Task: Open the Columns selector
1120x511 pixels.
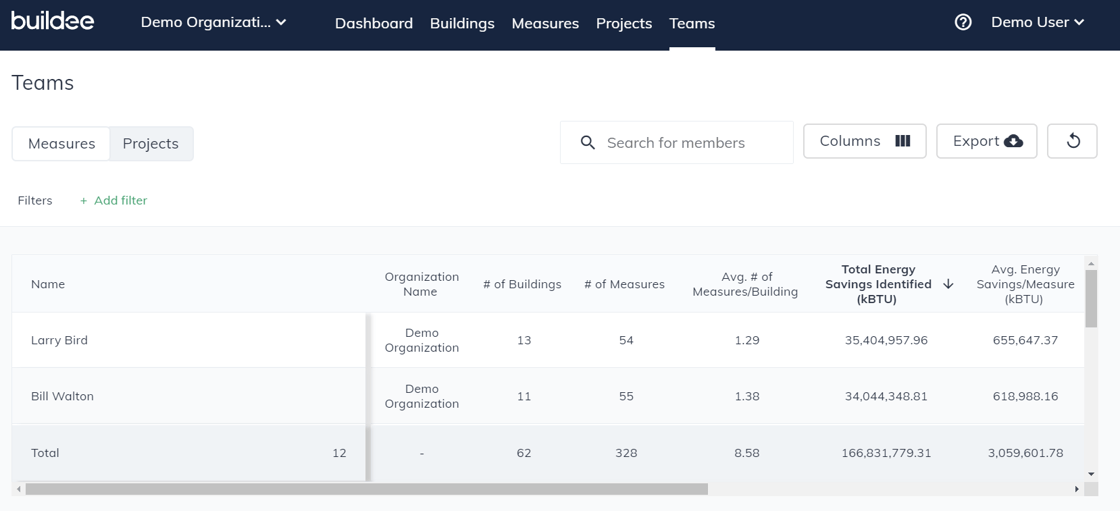Action: pos(864,141)
